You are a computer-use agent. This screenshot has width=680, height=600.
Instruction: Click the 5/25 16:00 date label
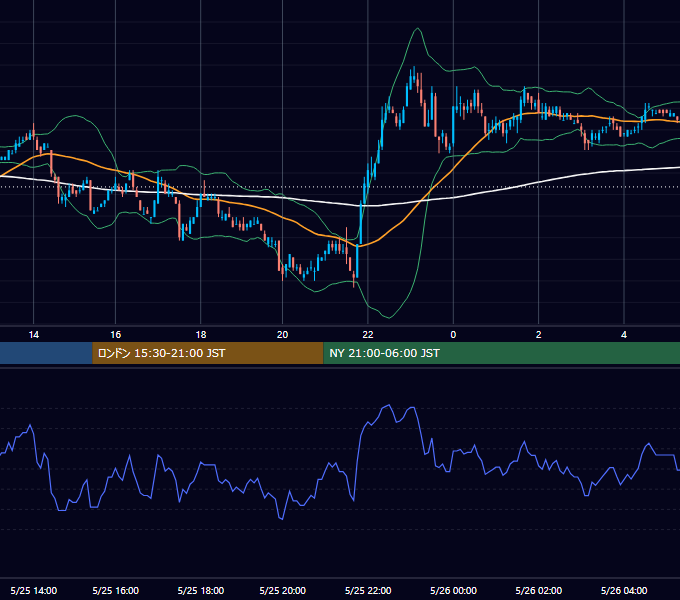tap(115, 590)
